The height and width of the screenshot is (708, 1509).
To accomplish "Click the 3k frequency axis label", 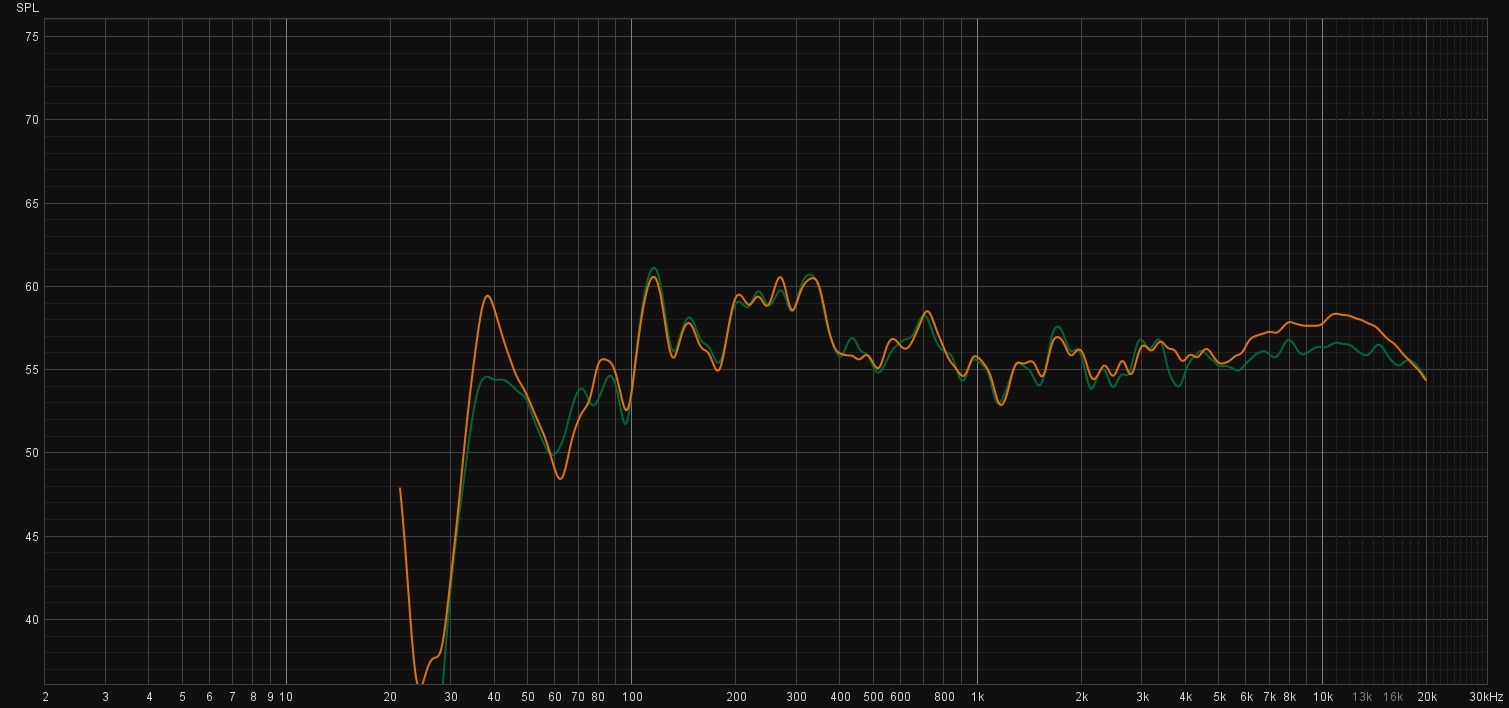I will [x=1142, y=697].
